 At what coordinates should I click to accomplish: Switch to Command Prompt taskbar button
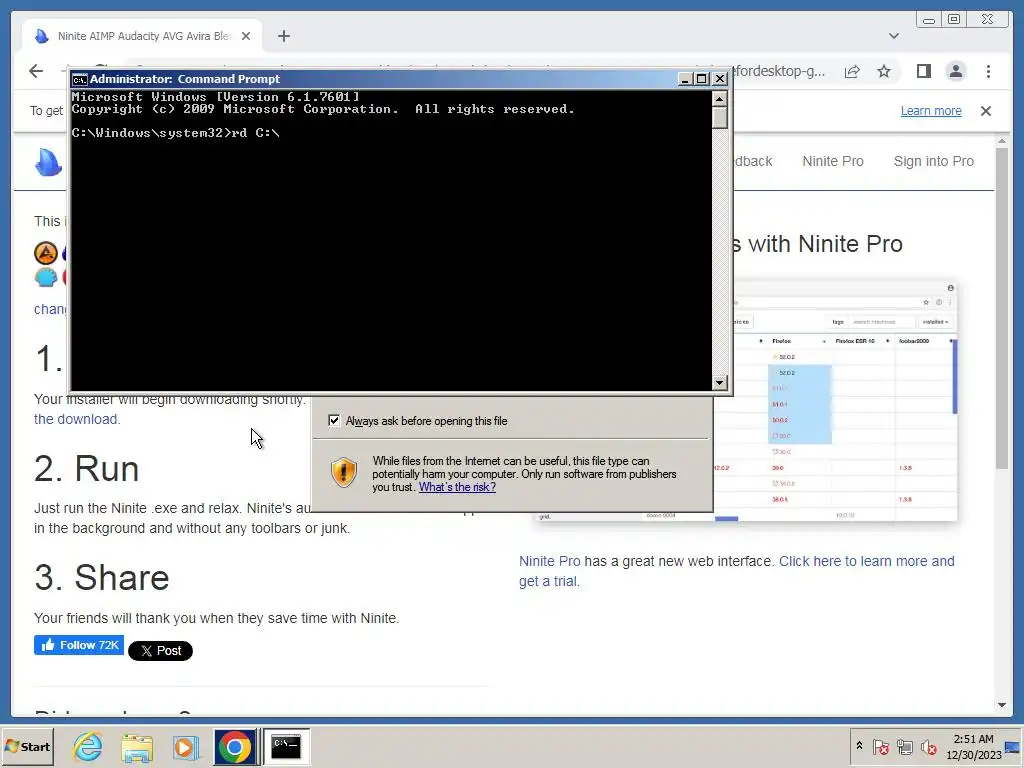point(286,746)
